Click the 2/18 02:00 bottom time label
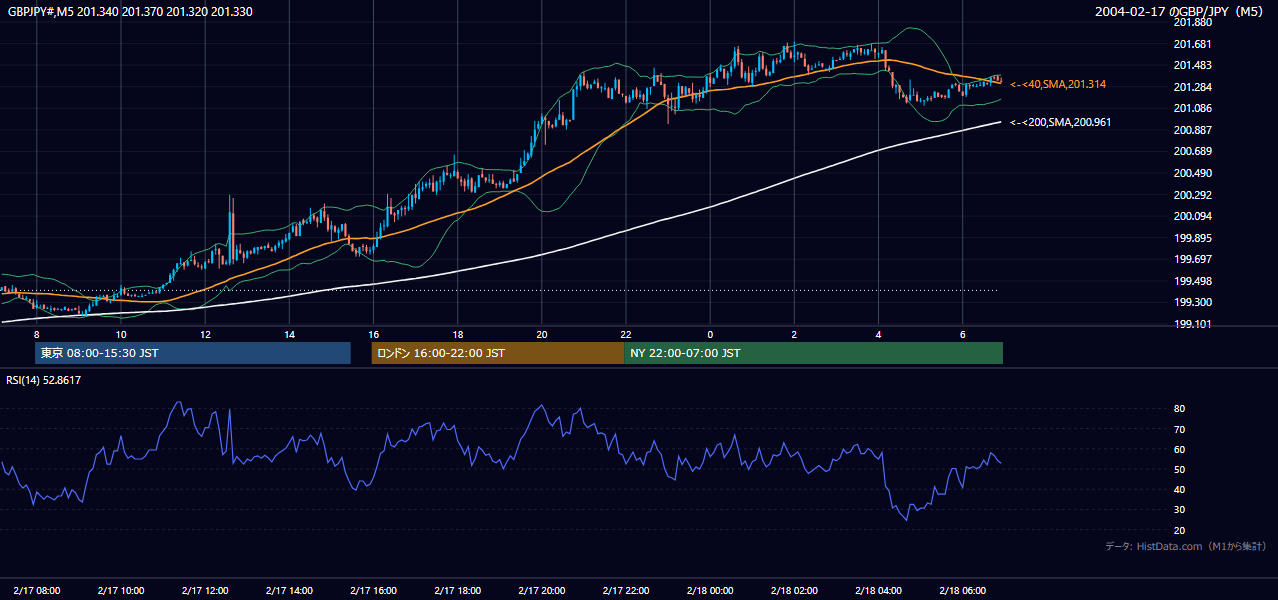Viewport: 1278px width, 600px height. pos(794,591)
